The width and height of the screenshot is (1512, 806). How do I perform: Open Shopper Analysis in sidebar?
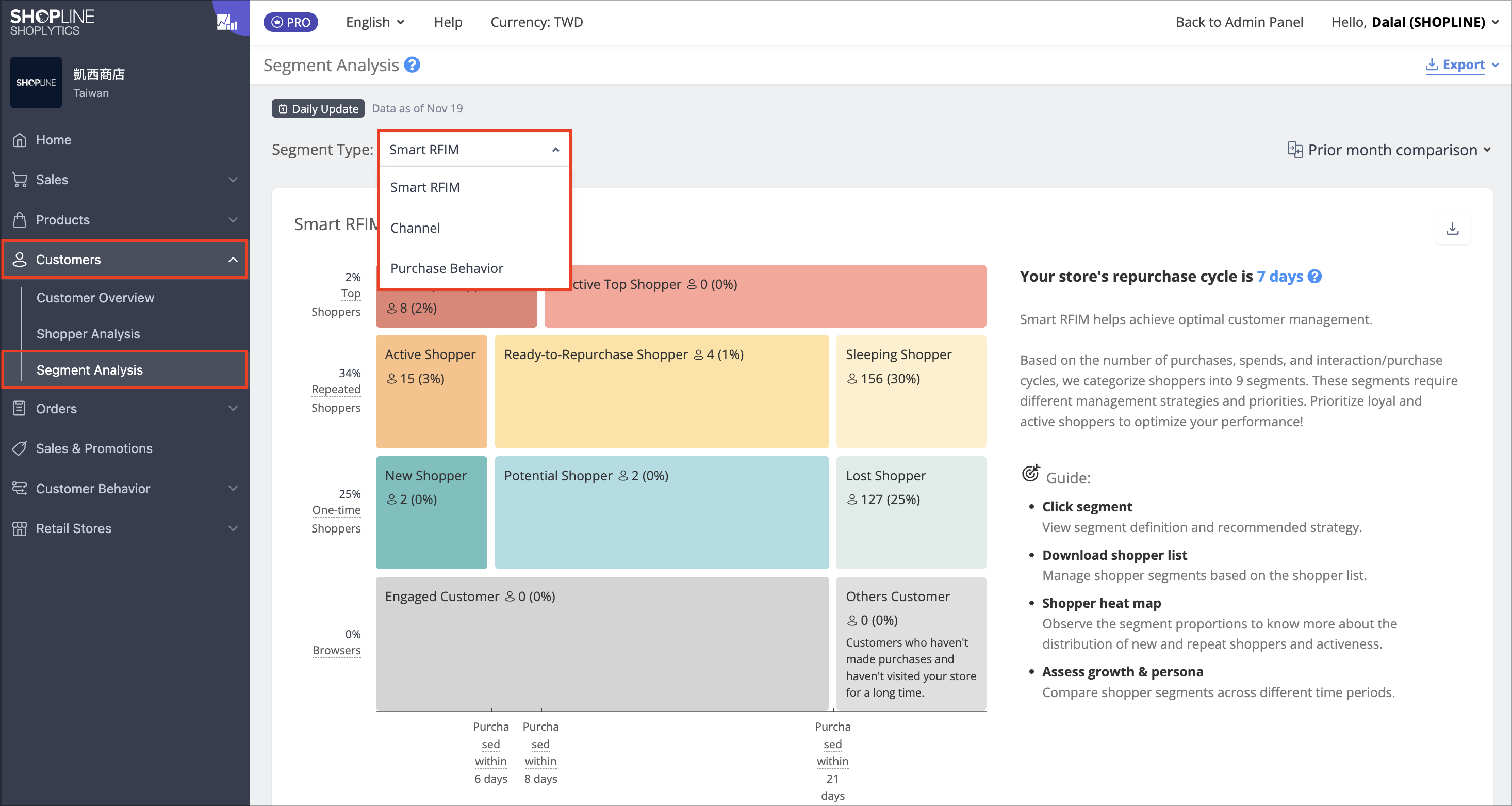pyautogui.click(x=88, y=334)
